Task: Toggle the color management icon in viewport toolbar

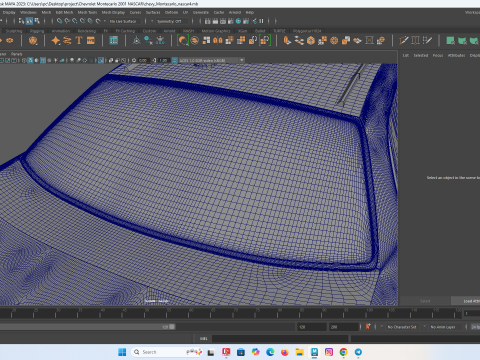Action: click(x=175, y=60)
